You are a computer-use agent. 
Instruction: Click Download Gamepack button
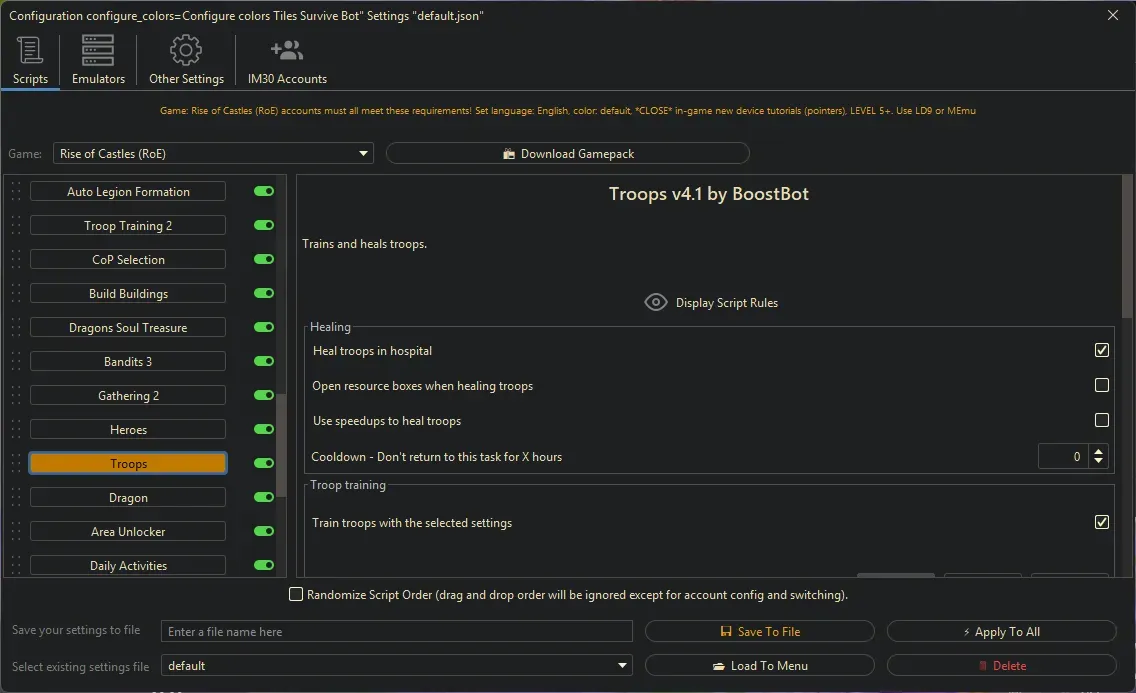567,154
